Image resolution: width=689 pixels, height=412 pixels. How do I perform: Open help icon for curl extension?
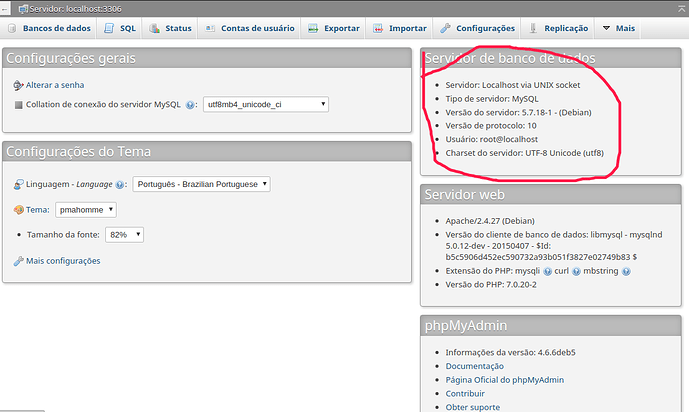[576, 271]
